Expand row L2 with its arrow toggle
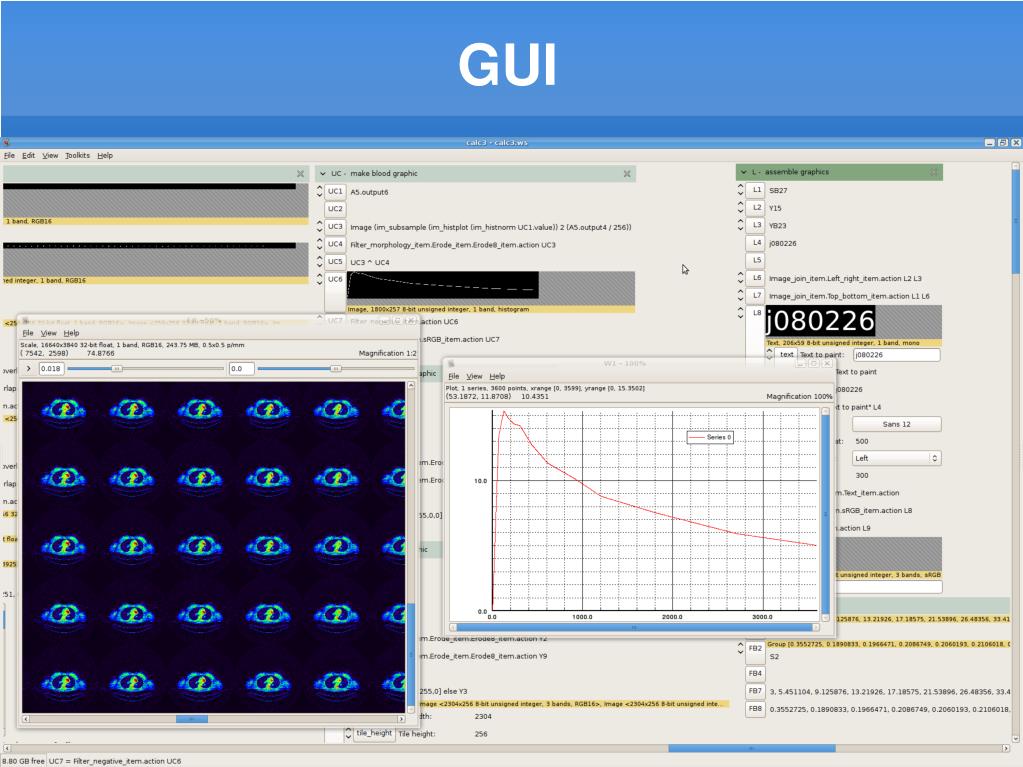The image size is (1023, 767). click(741, 207)
